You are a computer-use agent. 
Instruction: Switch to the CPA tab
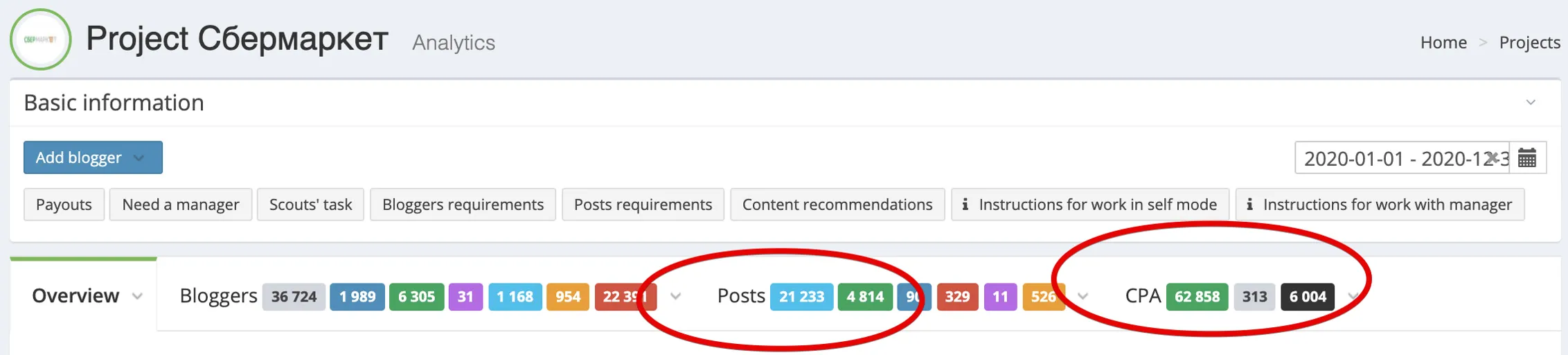click(1143, 296)
